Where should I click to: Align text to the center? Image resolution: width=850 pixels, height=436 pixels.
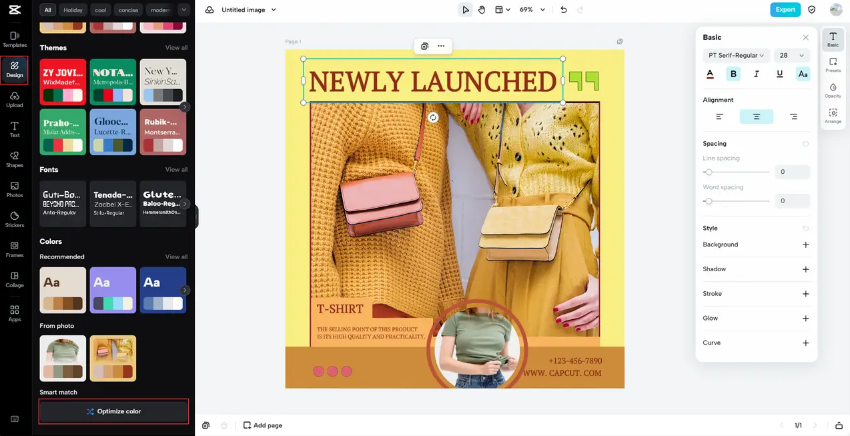[756, 117]
